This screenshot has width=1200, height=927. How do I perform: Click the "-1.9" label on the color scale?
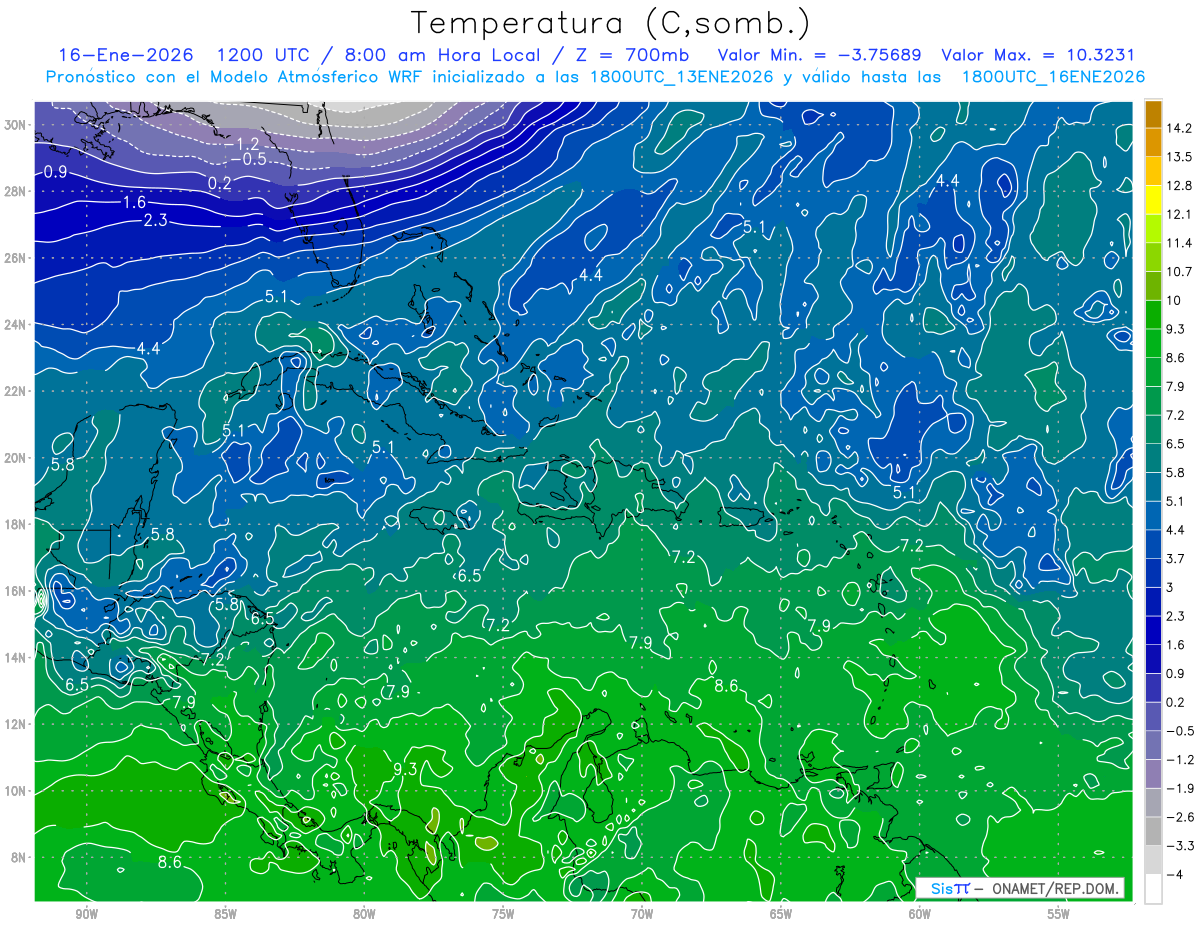pyautogui.click(x=1179, y=788)
